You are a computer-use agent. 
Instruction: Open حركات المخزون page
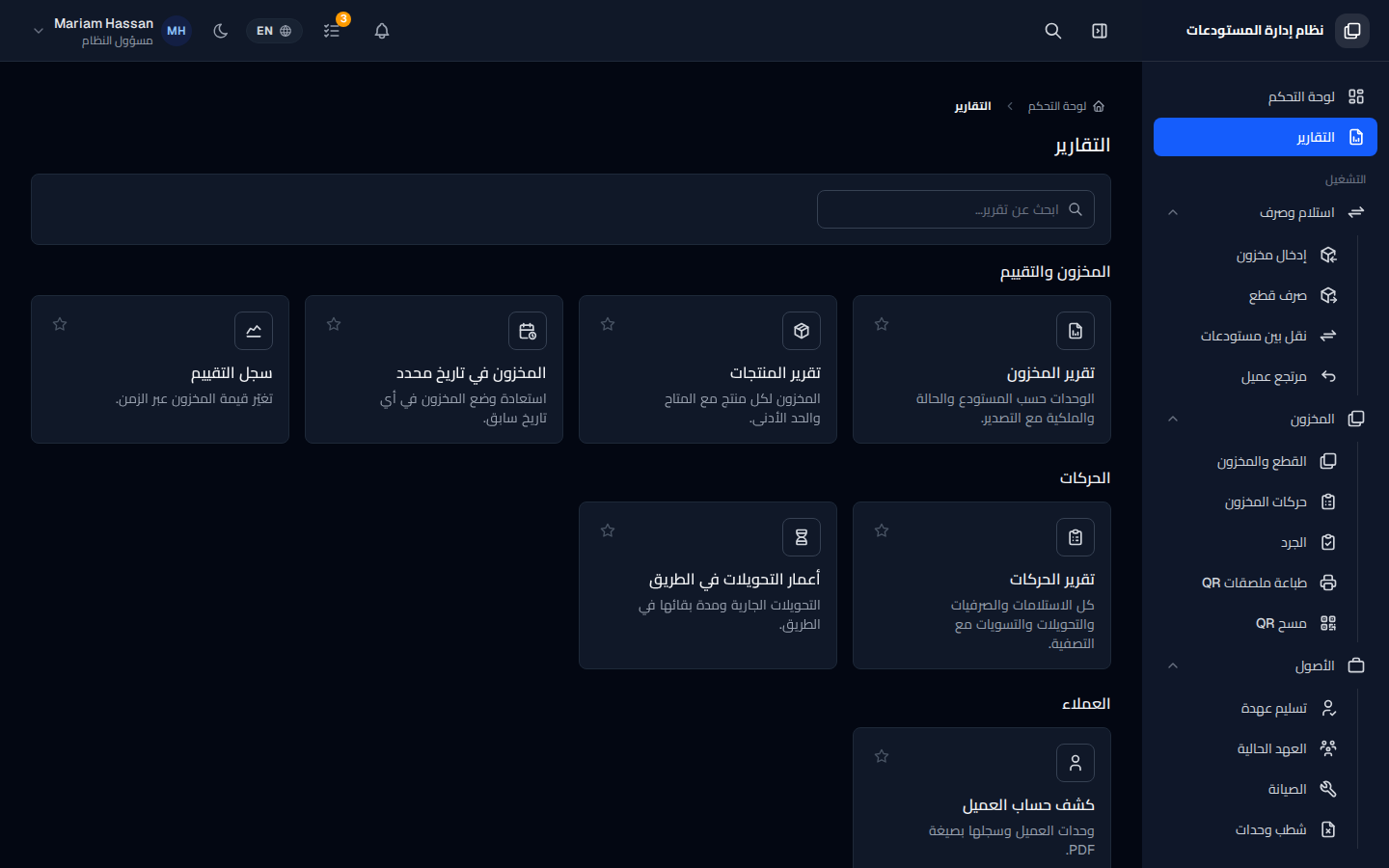click(1252, 502)
